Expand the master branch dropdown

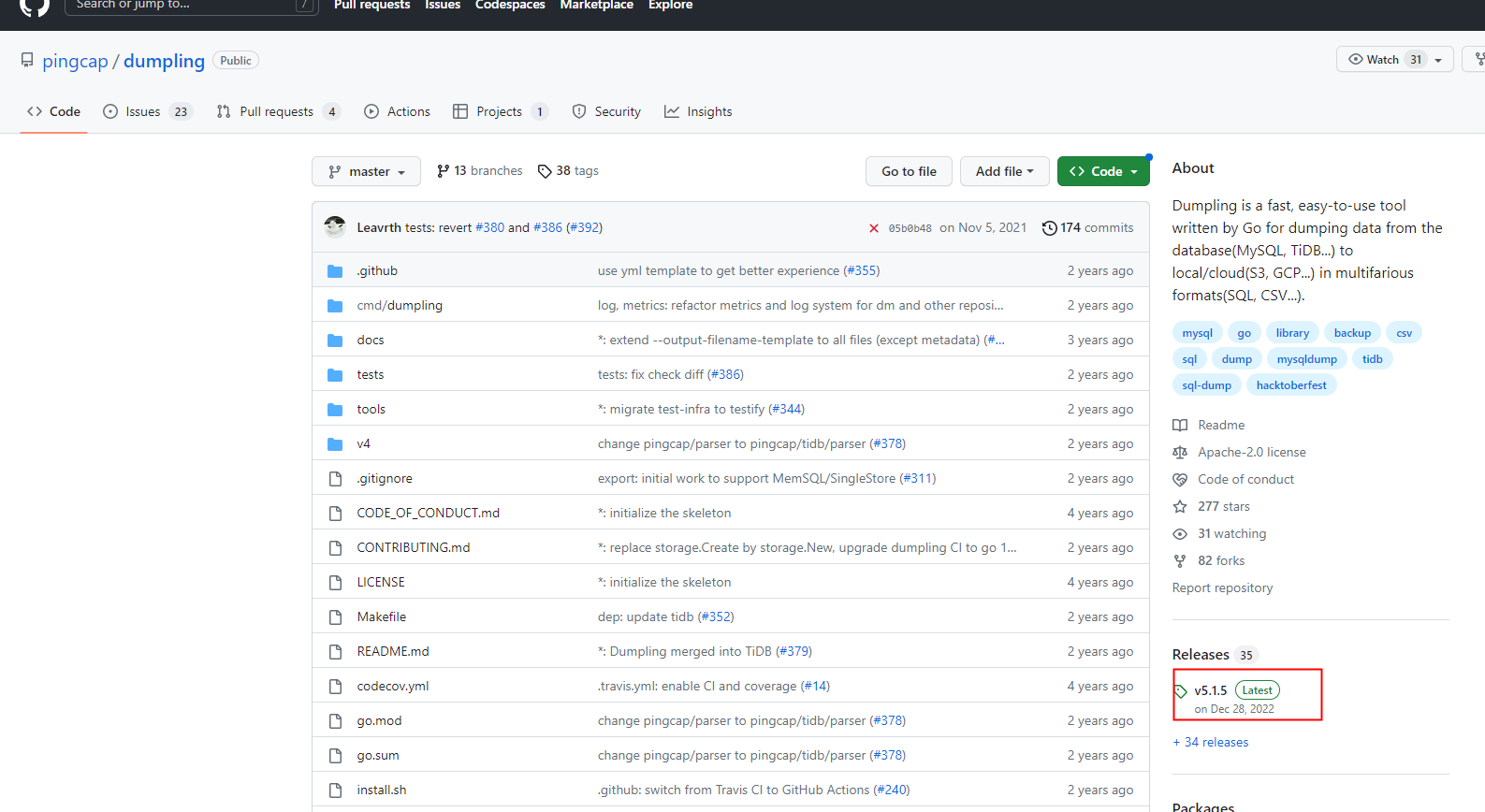366,172
